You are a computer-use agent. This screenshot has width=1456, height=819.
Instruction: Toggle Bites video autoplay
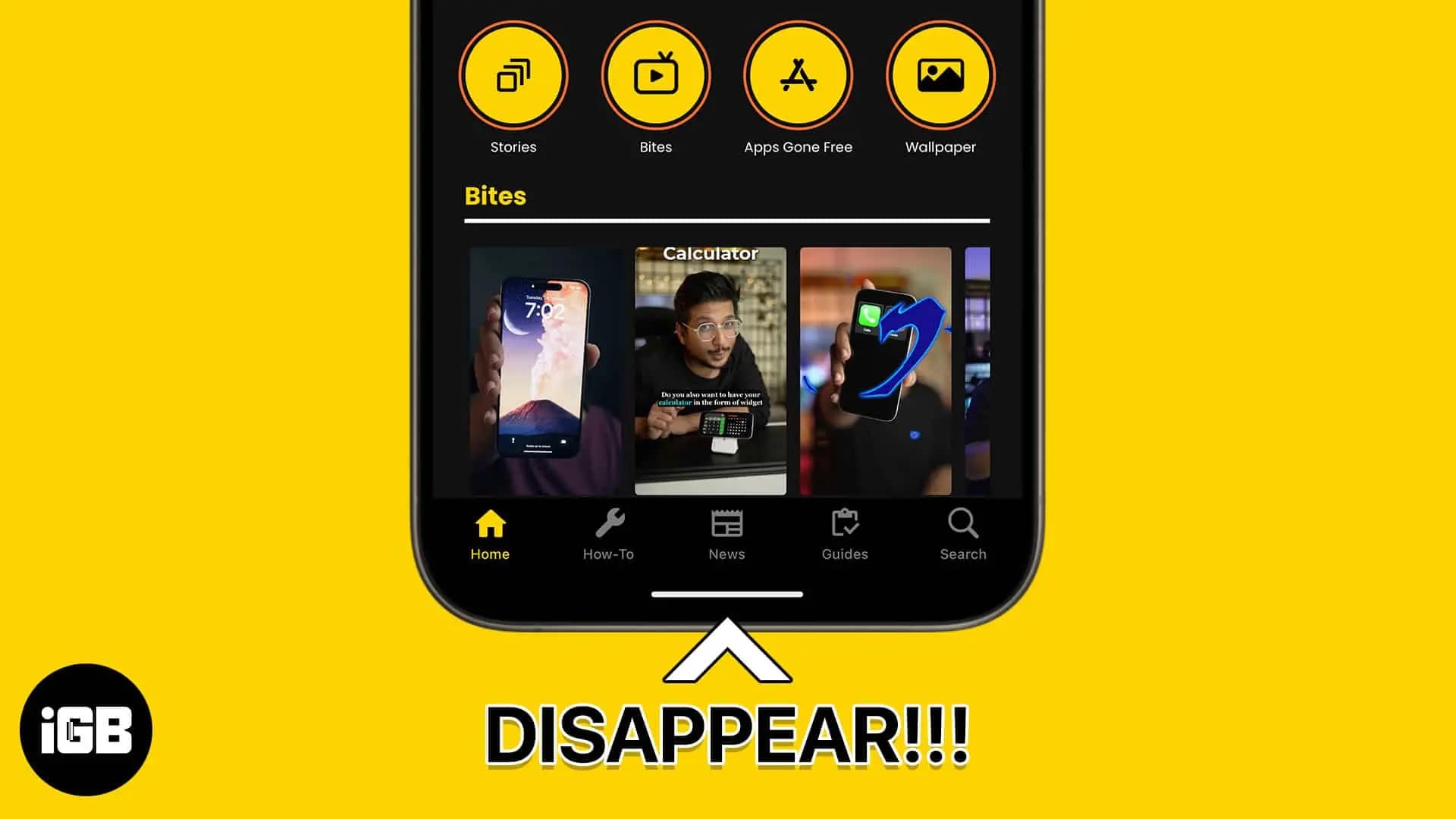[656, 75]
